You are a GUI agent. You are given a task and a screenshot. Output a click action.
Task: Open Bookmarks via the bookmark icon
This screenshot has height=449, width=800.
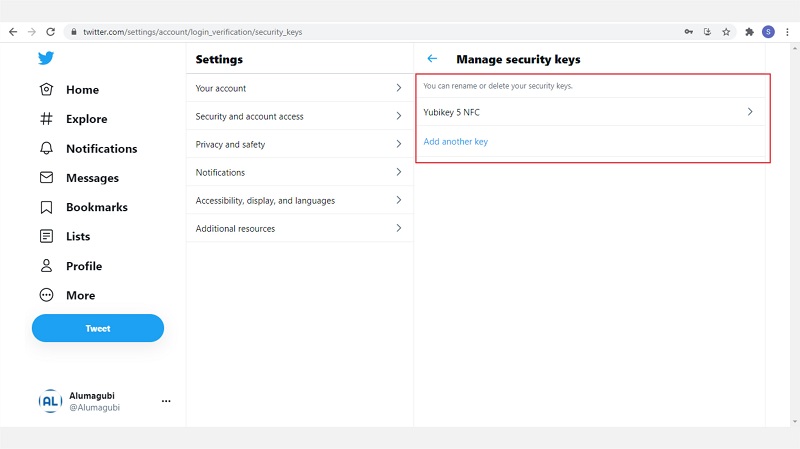click(46, 207)
